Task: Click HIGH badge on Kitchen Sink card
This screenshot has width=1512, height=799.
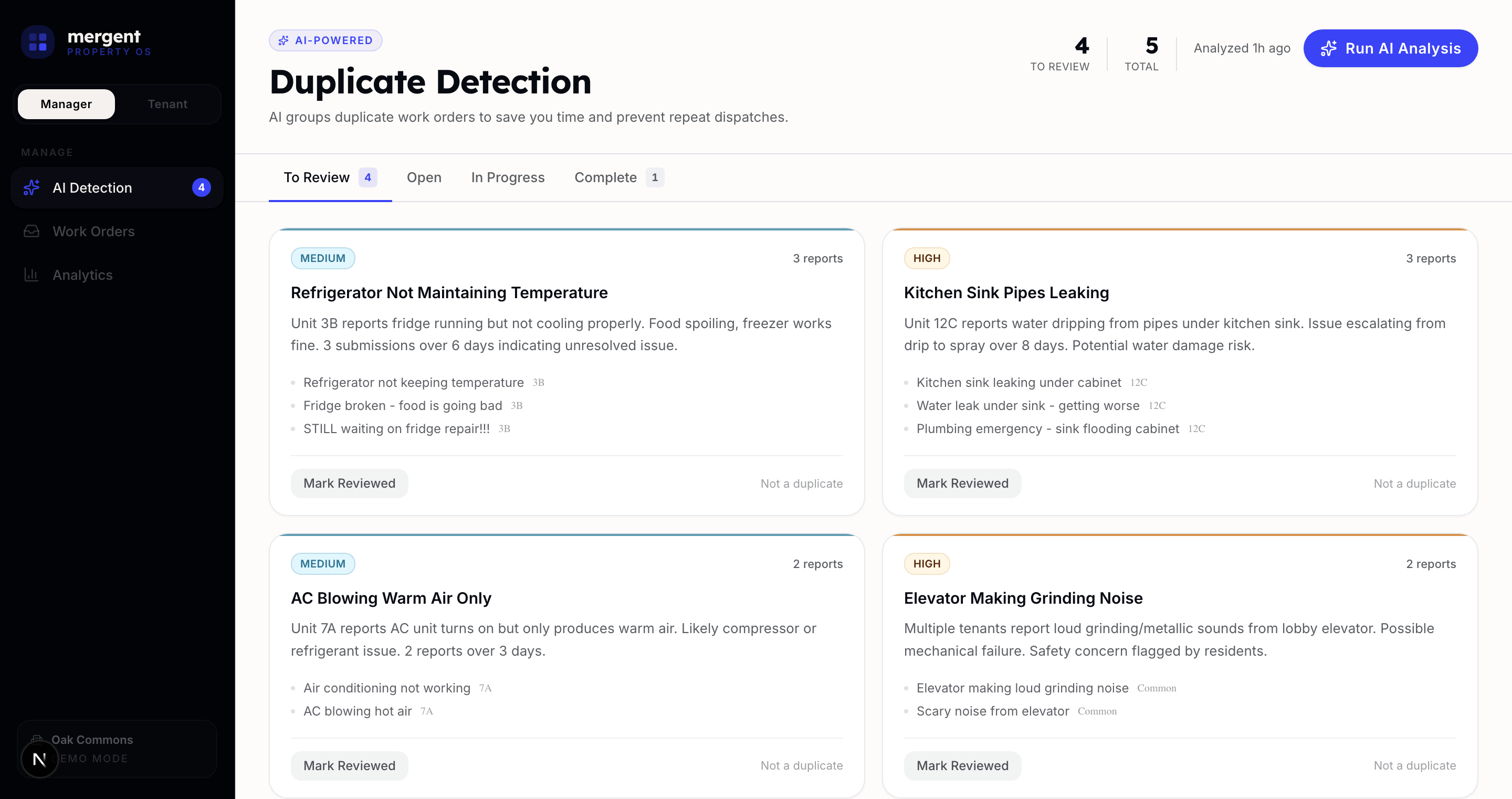Action: [x=927, y=258]
